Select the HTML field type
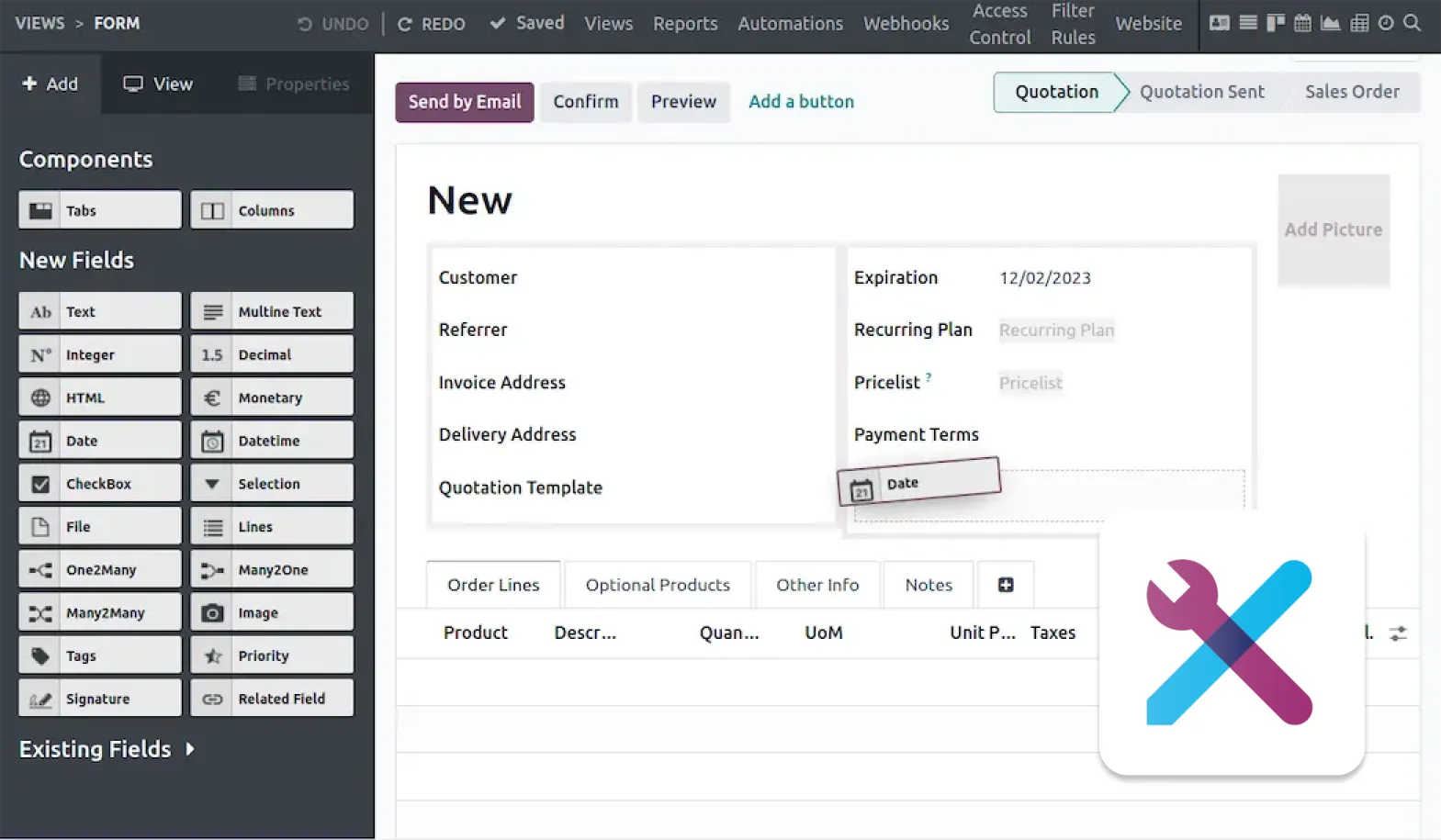 click(x=100, y=398)
